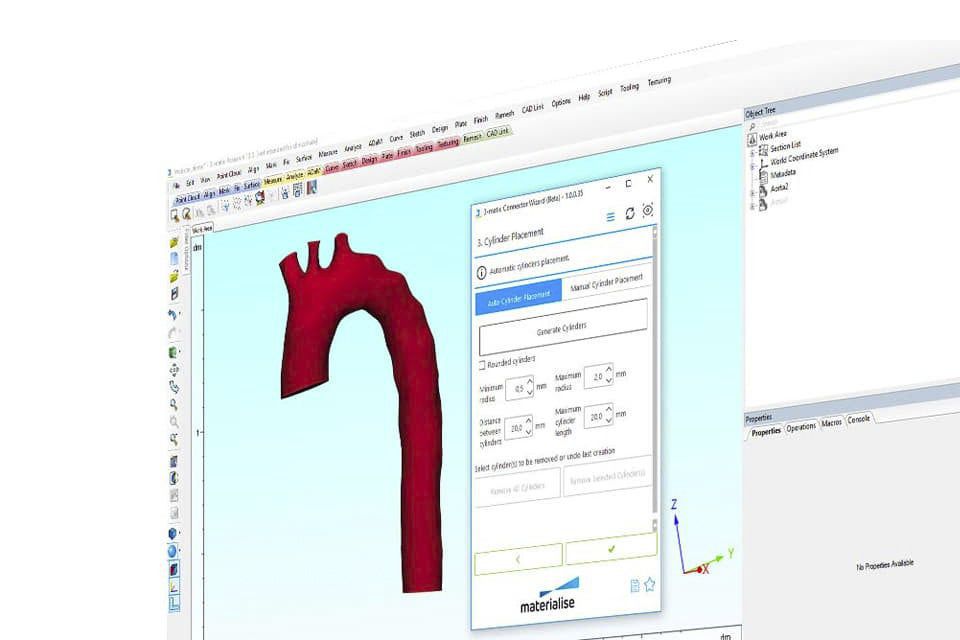Click the info icon next to automatic cylinders placement
This screenshot has width=960, height=640.
click(481, 271)
